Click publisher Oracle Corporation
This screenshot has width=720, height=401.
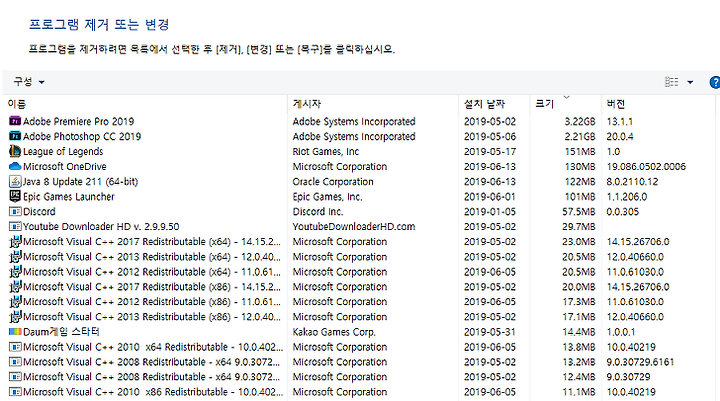click(333, 181)
